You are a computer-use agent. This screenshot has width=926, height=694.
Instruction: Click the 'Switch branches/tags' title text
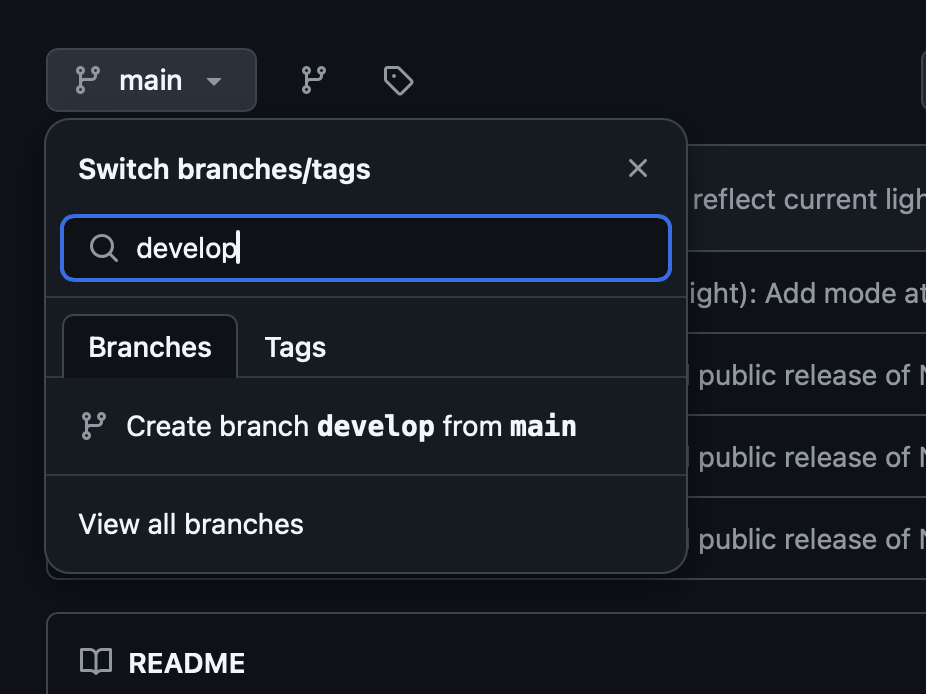point(224,169)
